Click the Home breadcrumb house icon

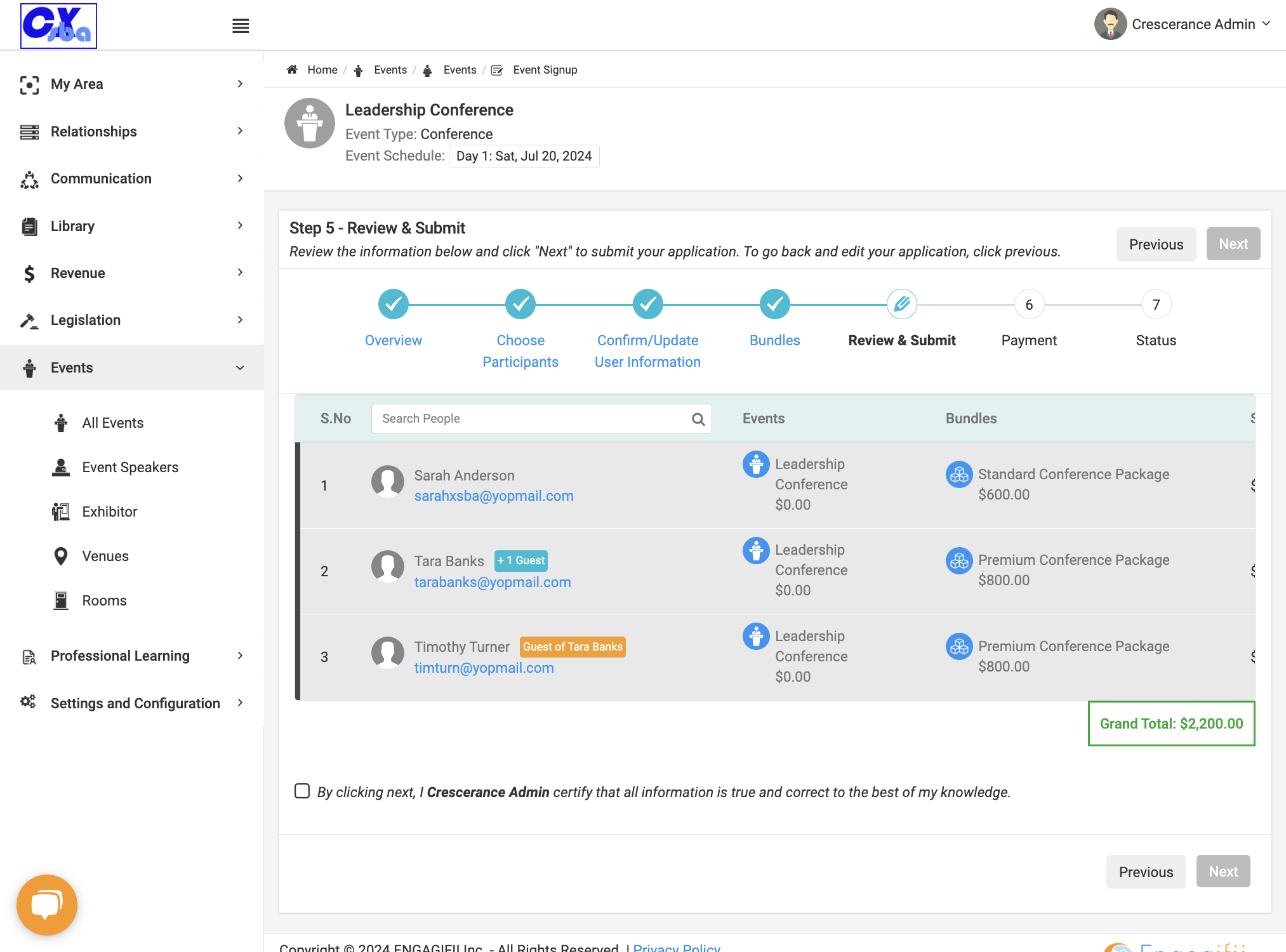pos(292,70)
